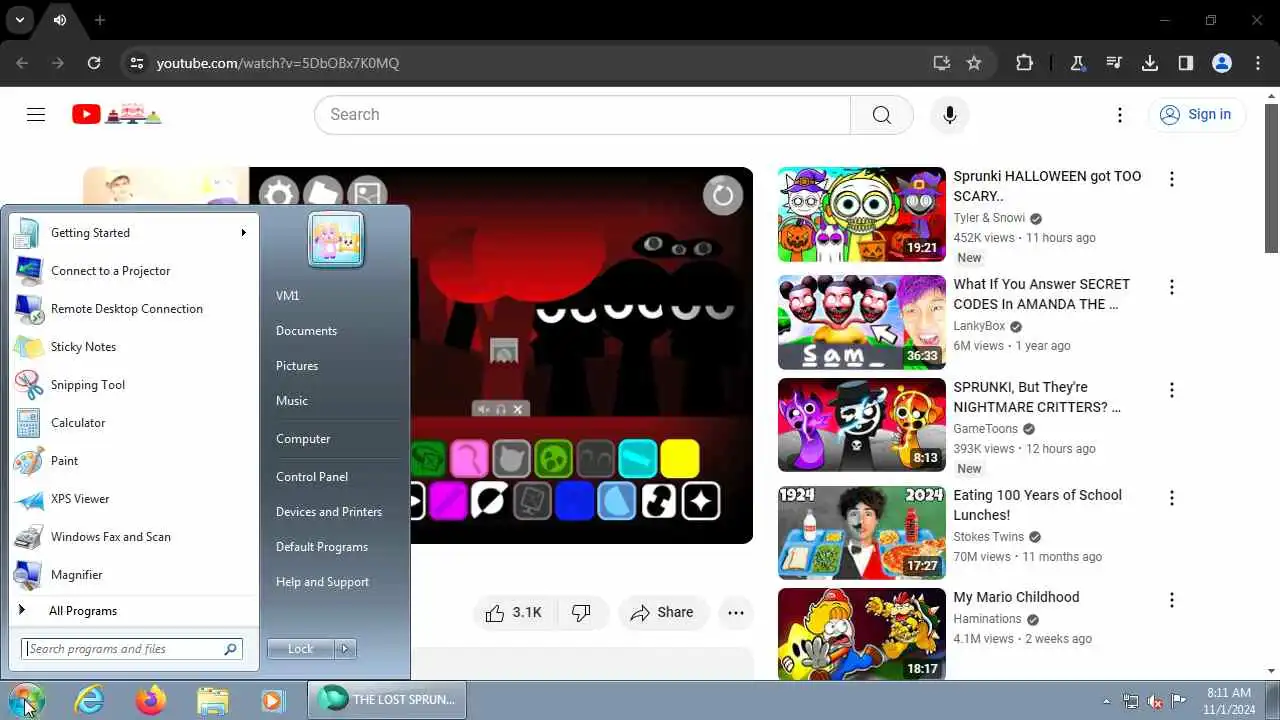Open Calculator from Start menu

(132, 423)
